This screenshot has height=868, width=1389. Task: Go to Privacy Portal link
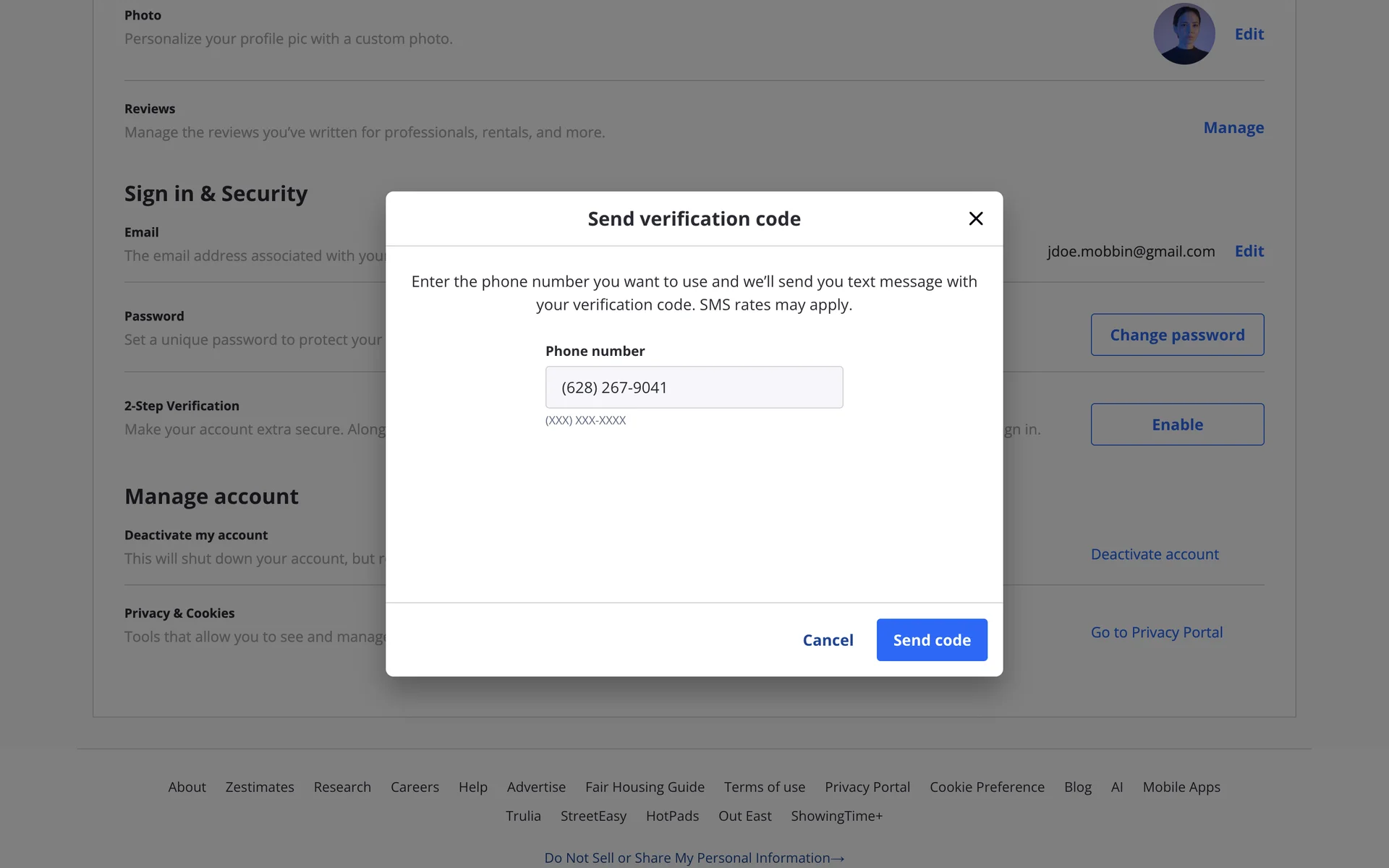(1156, 632)
